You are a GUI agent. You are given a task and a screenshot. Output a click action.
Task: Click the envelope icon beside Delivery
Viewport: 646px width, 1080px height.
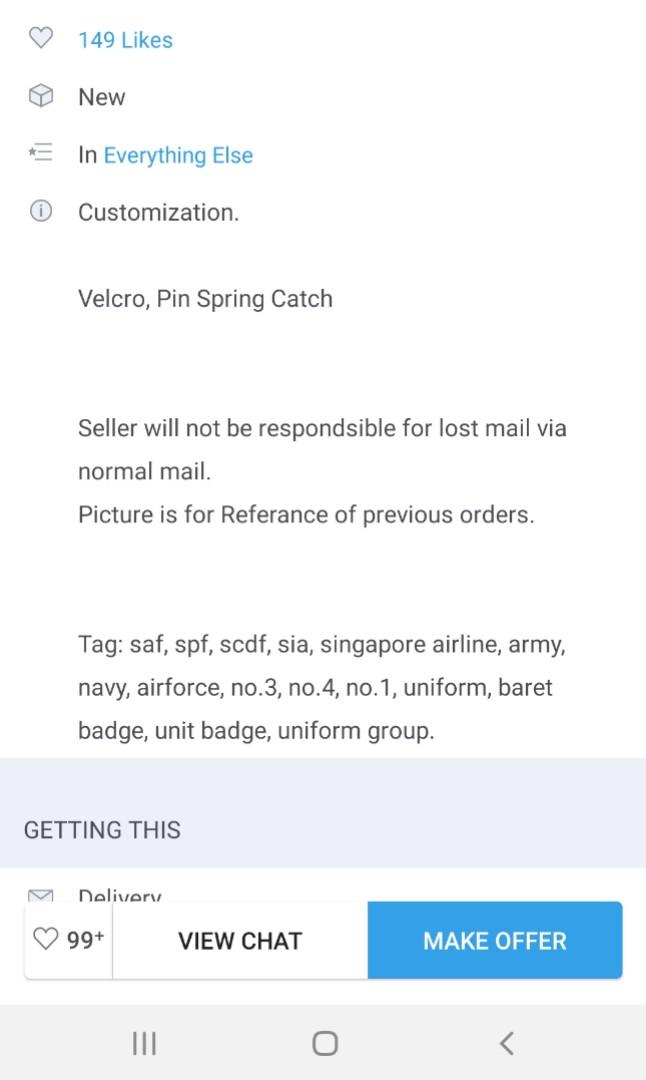(x=41, y=893)
